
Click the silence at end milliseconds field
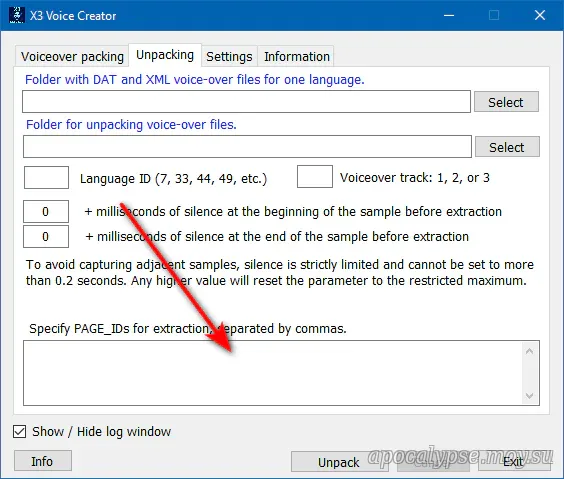coord(46,237)
